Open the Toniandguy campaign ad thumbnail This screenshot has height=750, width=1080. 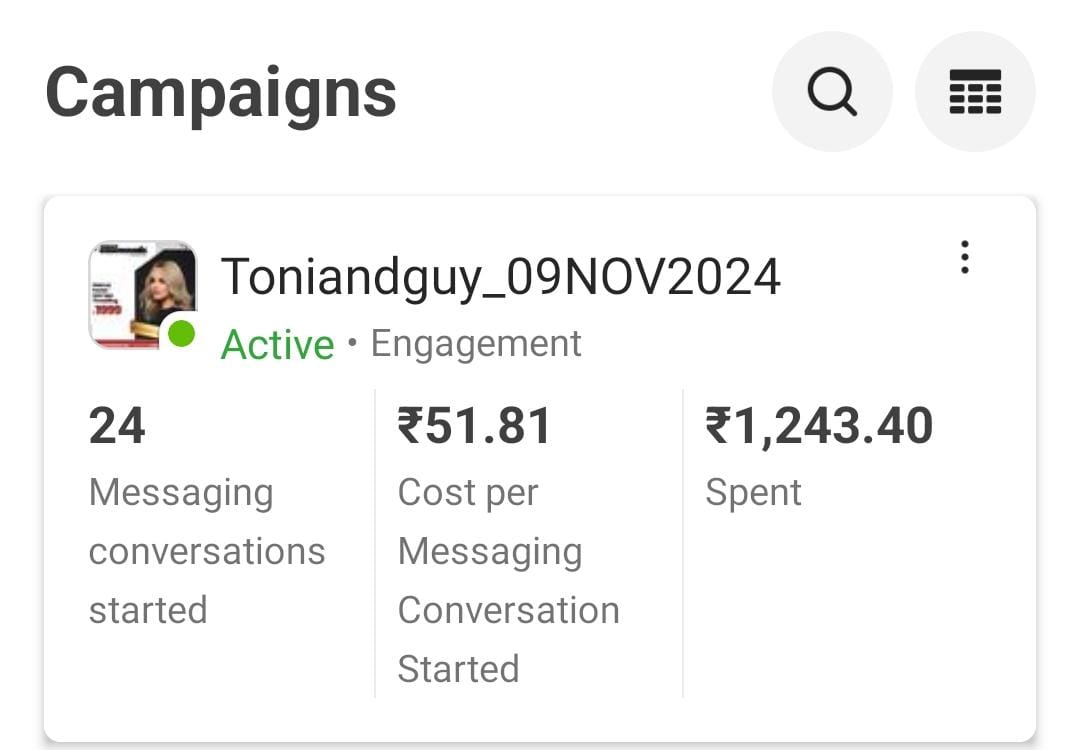141,293
